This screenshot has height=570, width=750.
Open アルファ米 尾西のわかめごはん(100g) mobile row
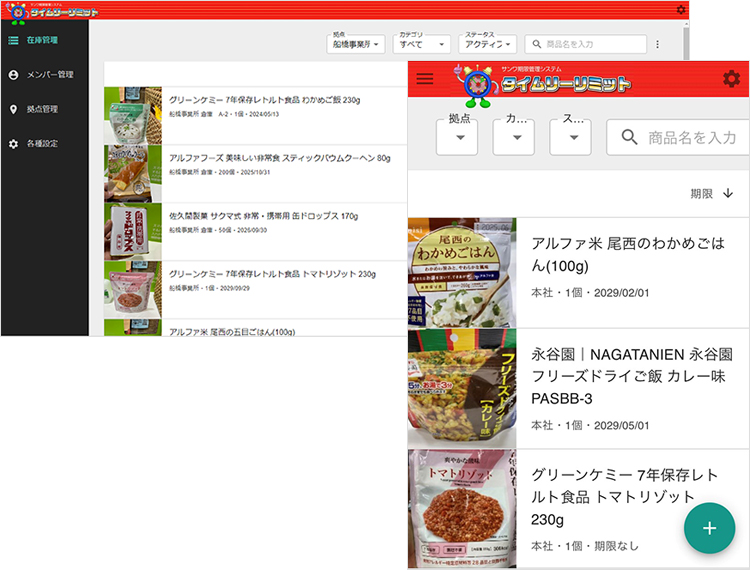[x=578, y=273]
